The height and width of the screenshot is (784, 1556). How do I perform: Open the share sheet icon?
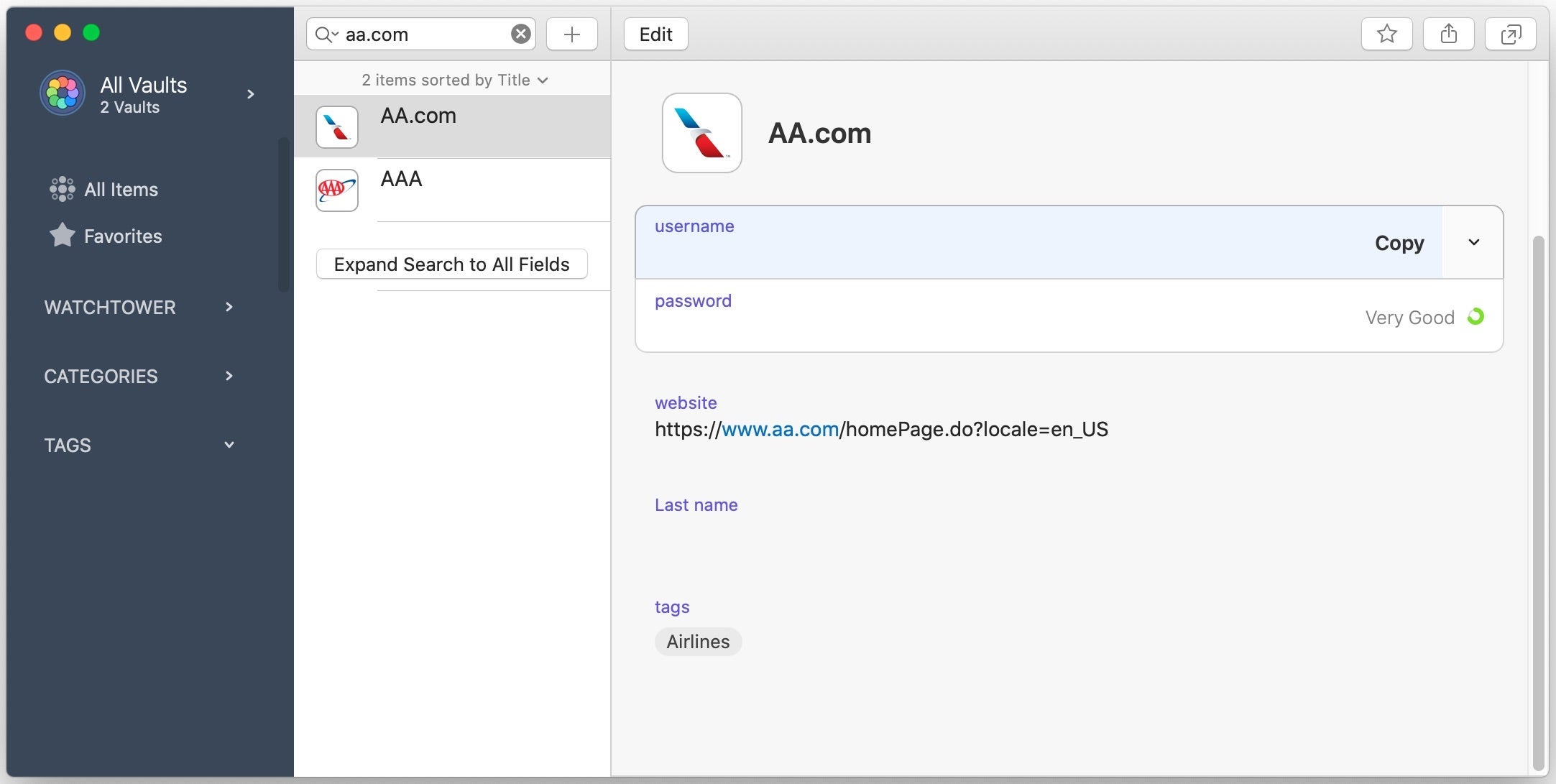click(x=1448, y=34)
